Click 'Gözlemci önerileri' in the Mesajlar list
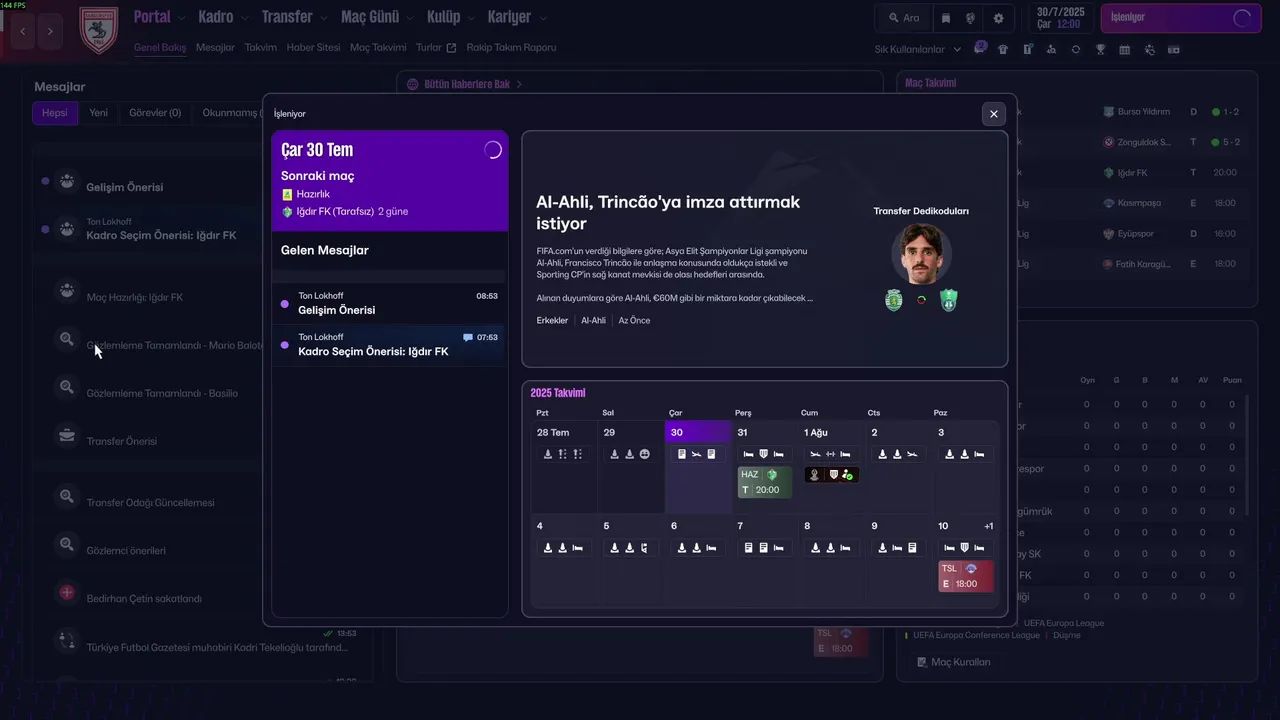Screen dimensions: 1280x720 tap(126, 551)
